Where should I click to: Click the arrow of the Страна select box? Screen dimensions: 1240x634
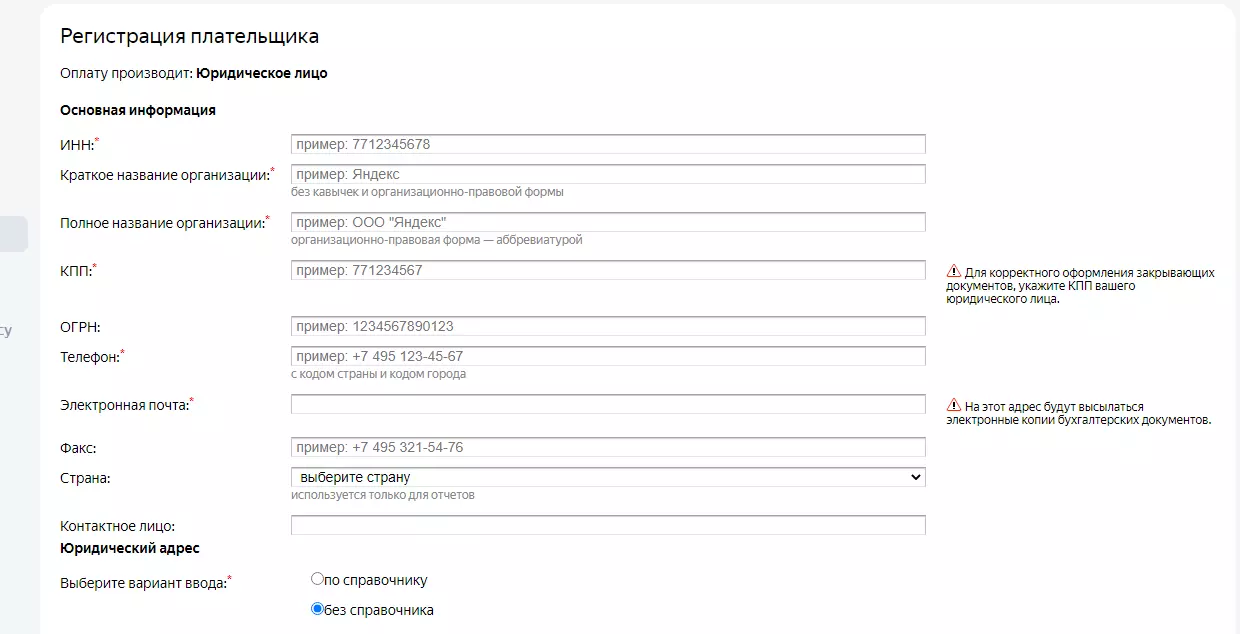[914, 477]
